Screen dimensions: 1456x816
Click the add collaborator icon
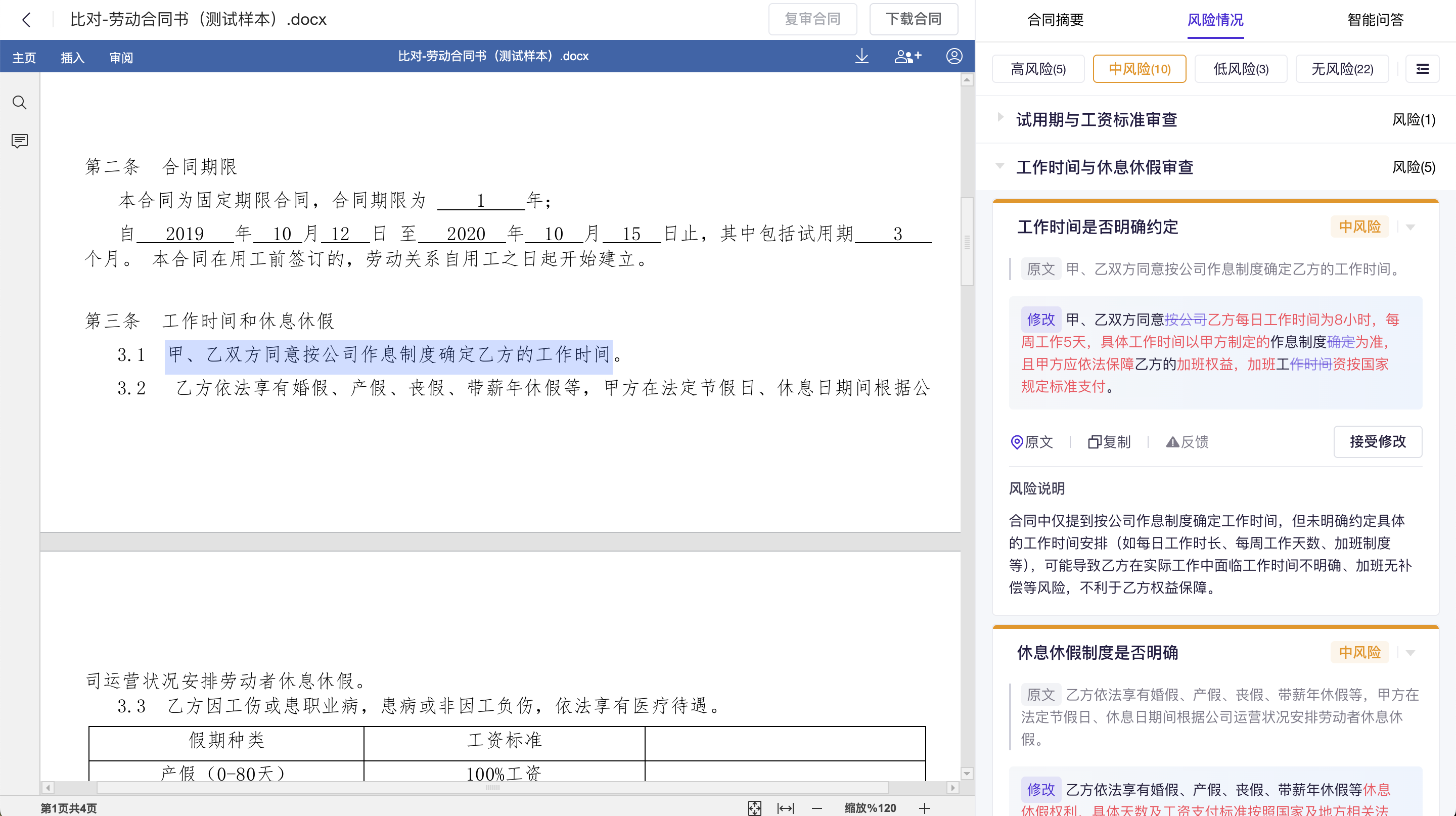click(908, 56)
